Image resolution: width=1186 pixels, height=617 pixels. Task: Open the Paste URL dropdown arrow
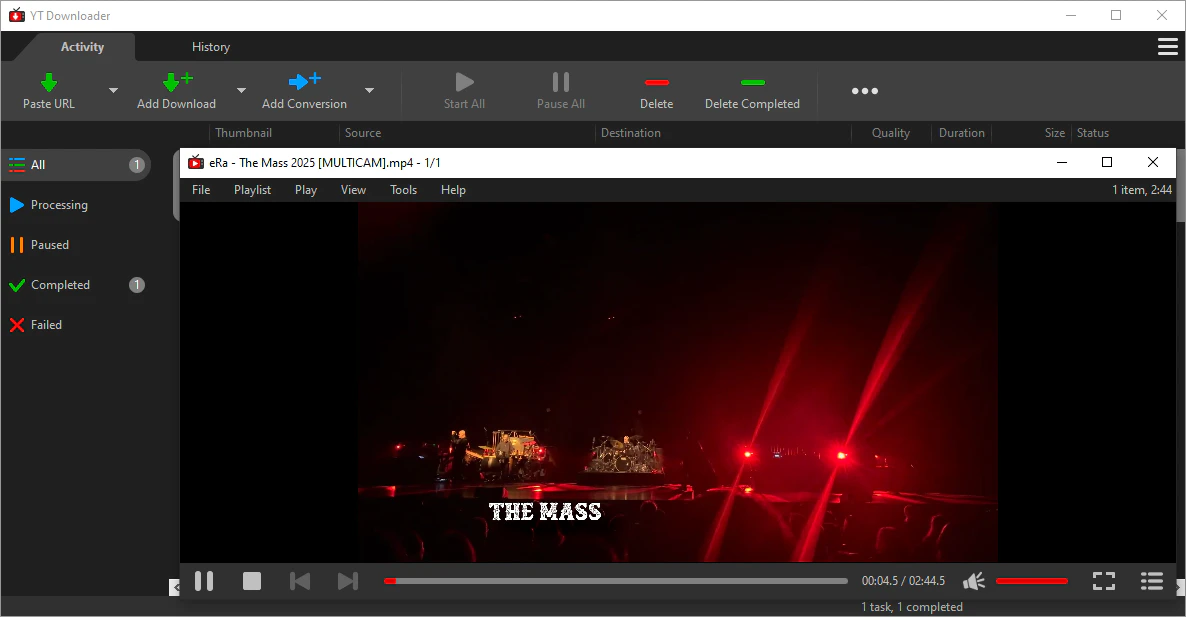(x=113, y=91)
